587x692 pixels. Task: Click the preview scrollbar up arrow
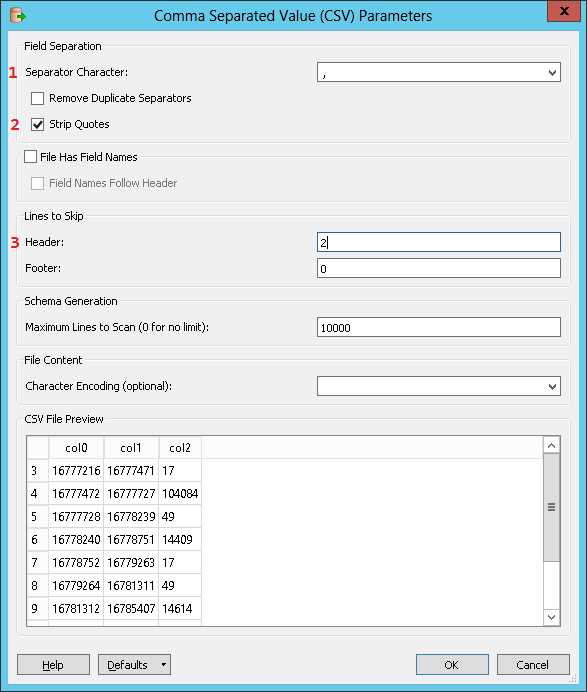tap(551, 445)
